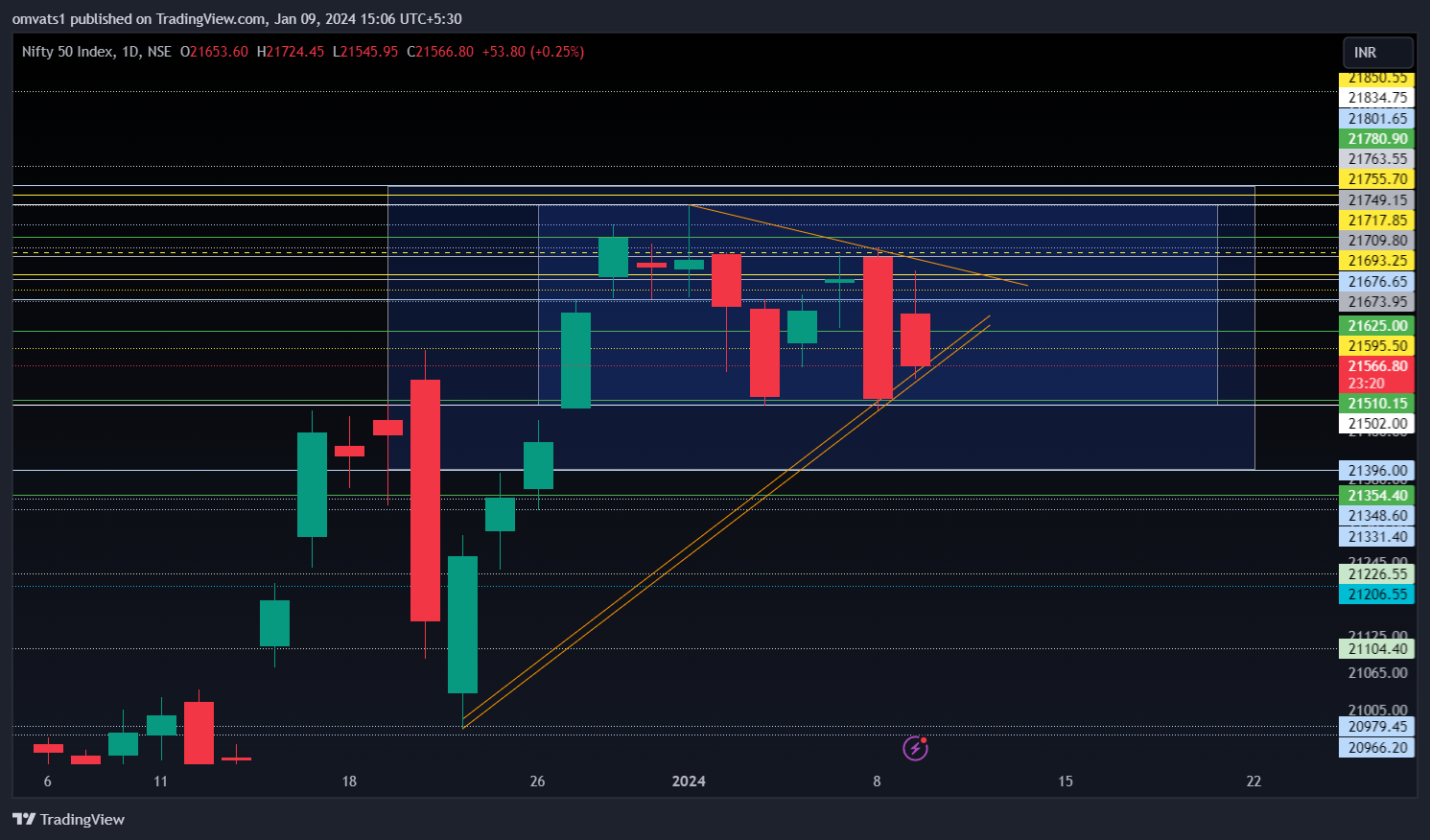Click the date label 6 on time axis
Viewport: 1430px width, 840px height.
48,782
